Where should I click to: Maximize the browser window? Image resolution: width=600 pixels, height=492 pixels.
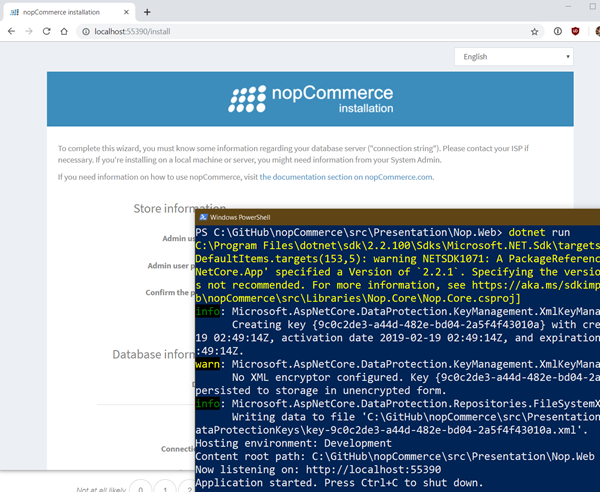click(x=593, y=6)
